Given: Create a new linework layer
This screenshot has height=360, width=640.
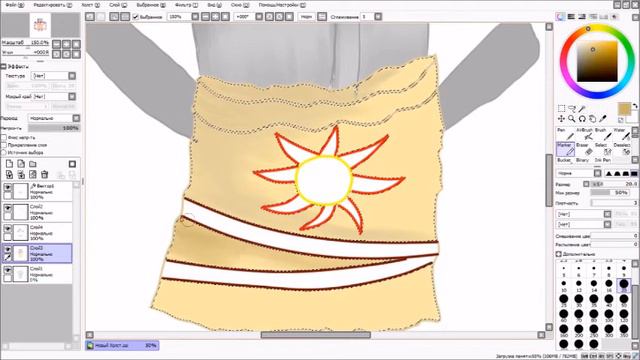Looking at the screenshot, I should (x=21, y=164).
